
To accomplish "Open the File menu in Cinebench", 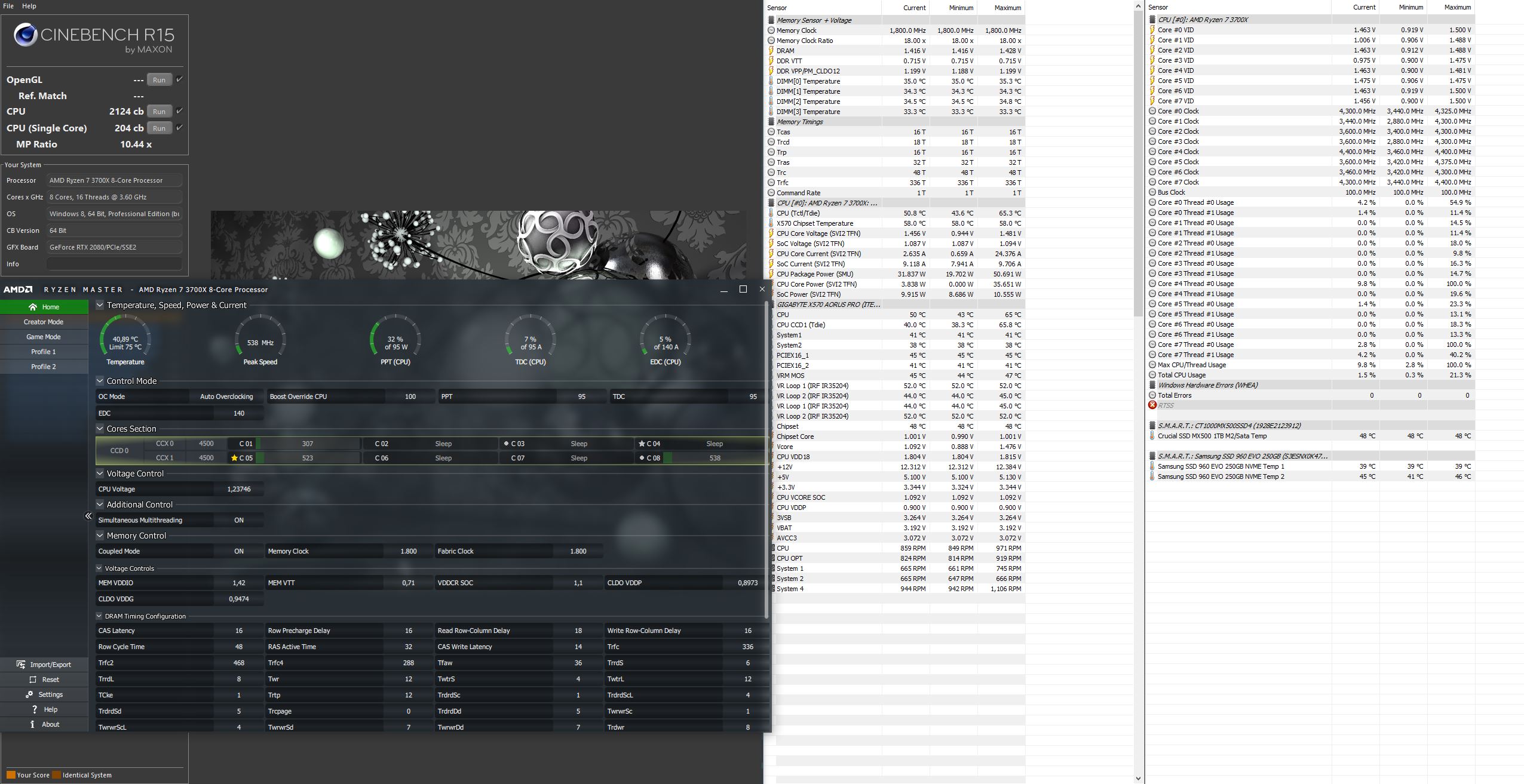I will tap(8, 6).
